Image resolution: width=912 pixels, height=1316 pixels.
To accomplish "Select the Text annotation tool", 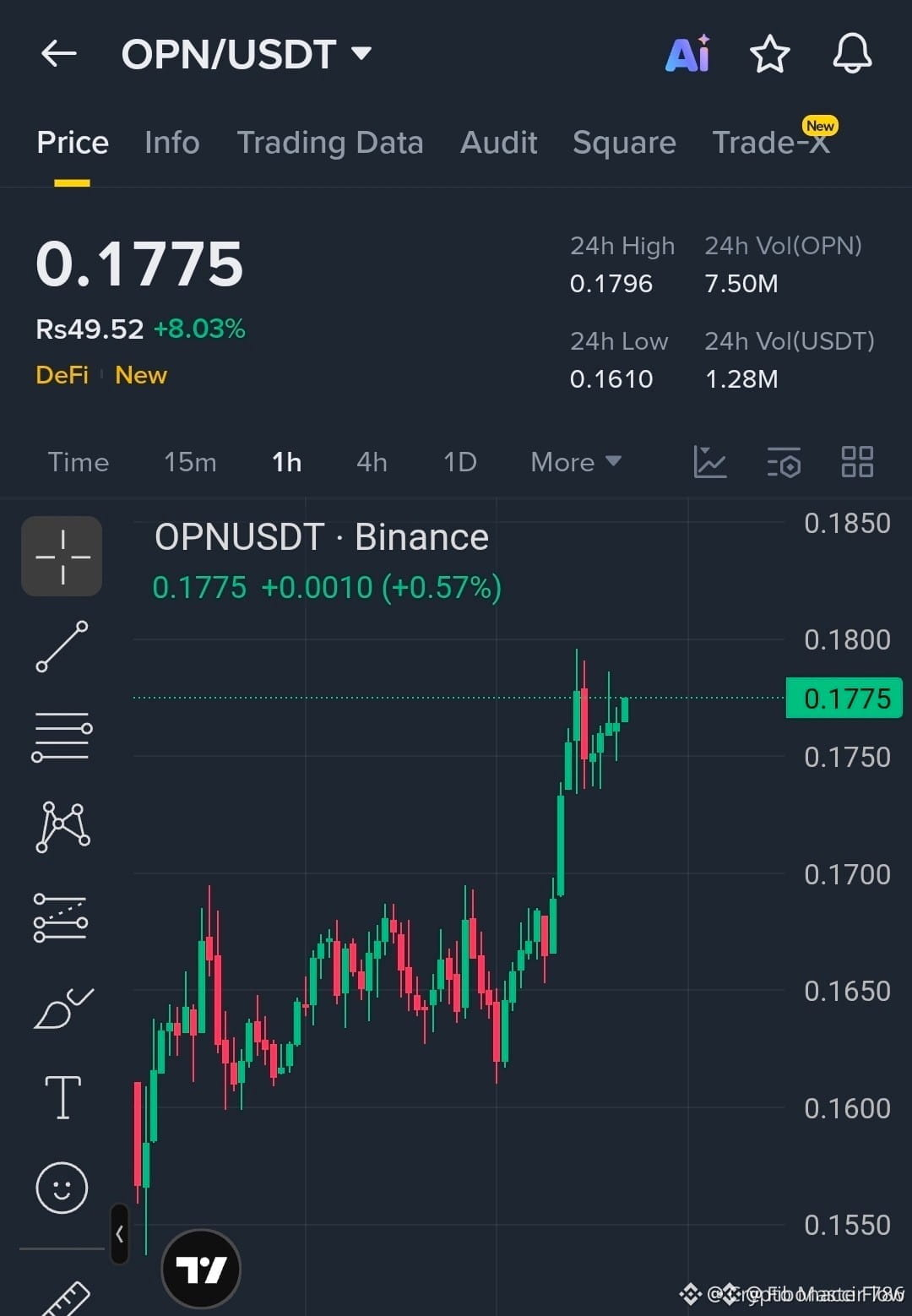I will coord(62,1097).
